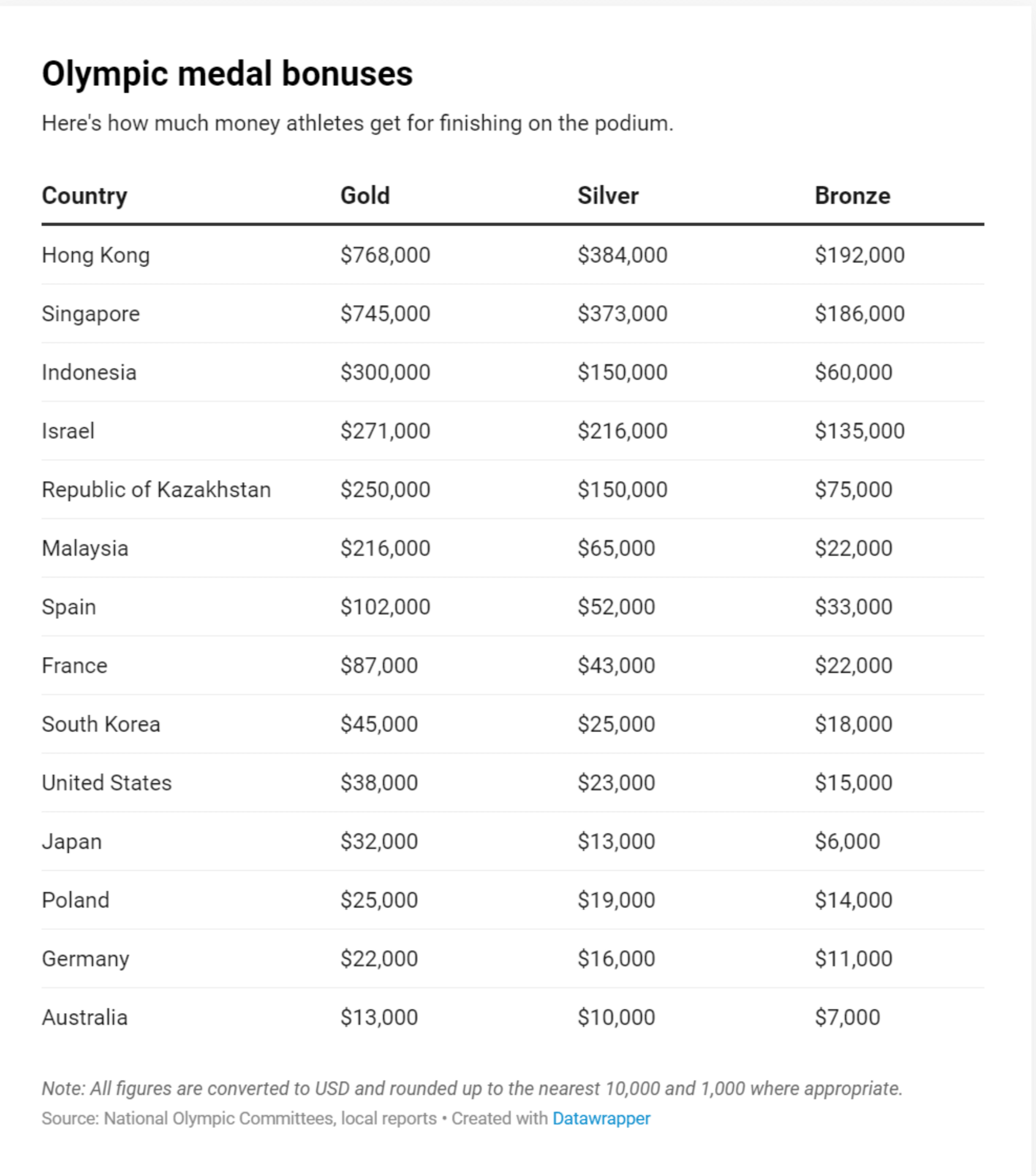Open the Datawrapper link
The width and height of the screenshot is (1036, 1176).
[601, 1118]
